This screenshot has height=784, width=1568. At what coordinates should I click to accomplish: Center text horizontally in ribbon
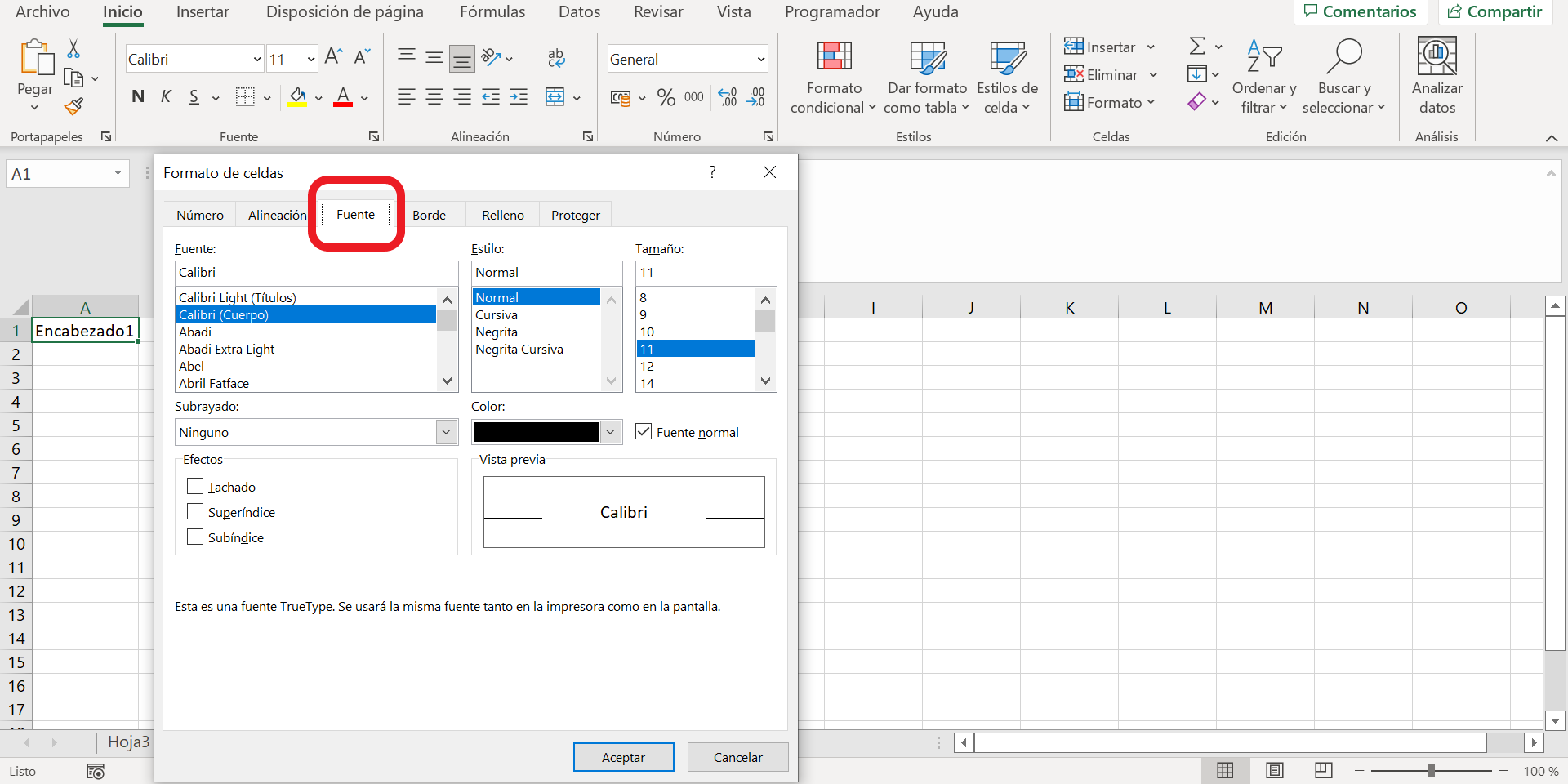tap(434, 97)
